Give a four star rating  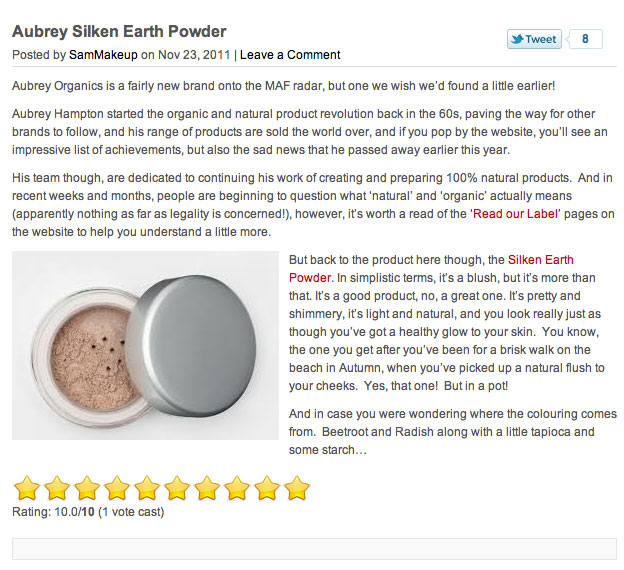[x=117, y=488]
